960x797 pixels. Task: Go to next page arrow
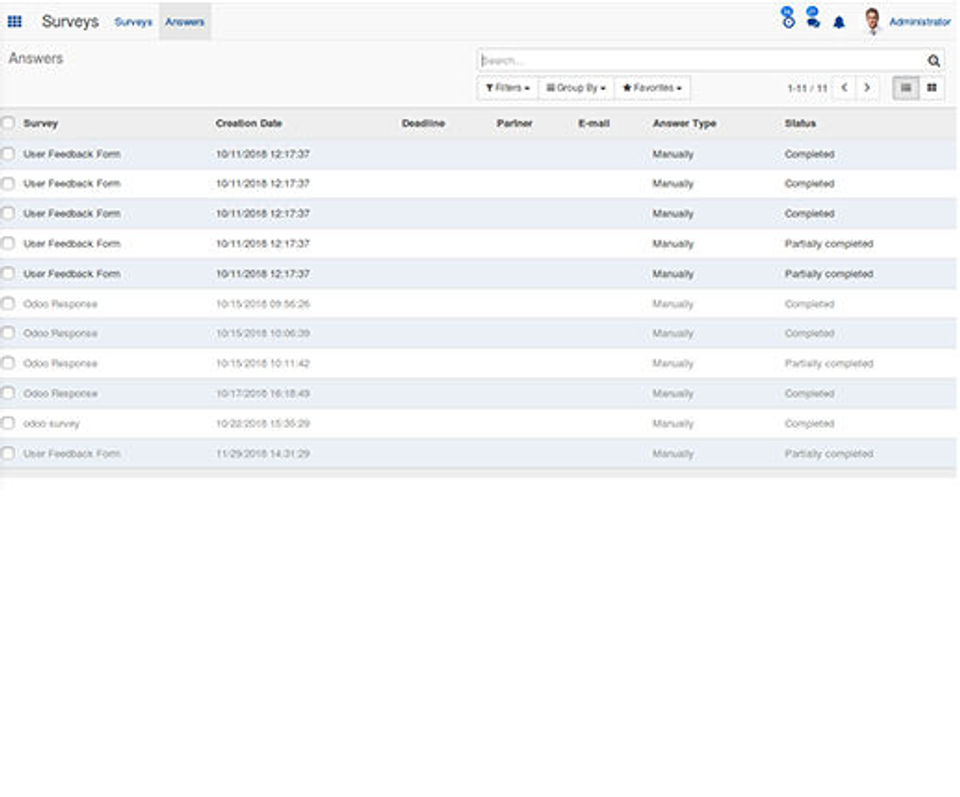point(866,88)
